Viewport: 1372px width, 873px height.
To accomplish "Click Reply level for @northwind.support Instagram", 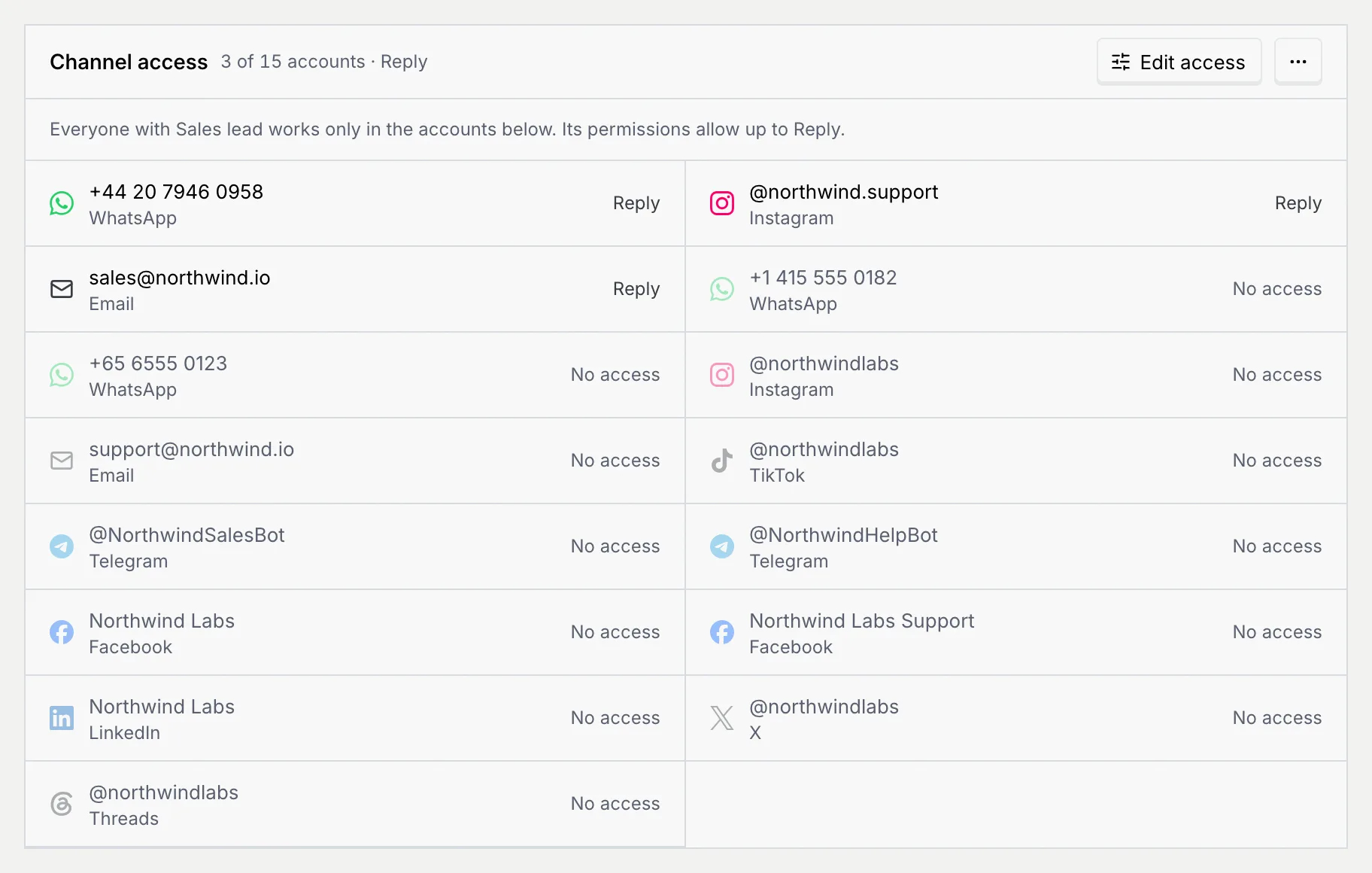I will 1298,203.
